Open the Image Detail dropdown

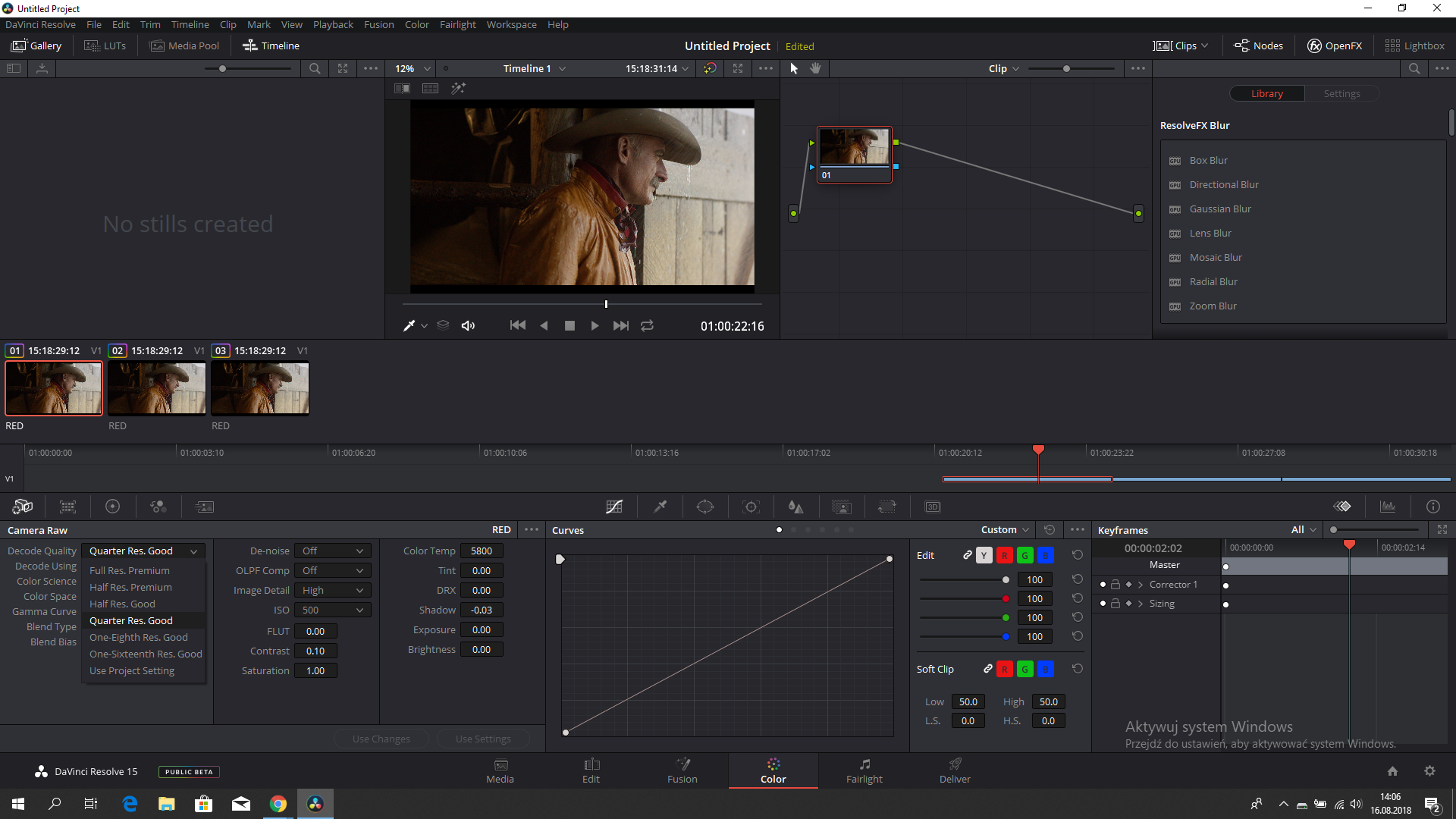(333, 591)
